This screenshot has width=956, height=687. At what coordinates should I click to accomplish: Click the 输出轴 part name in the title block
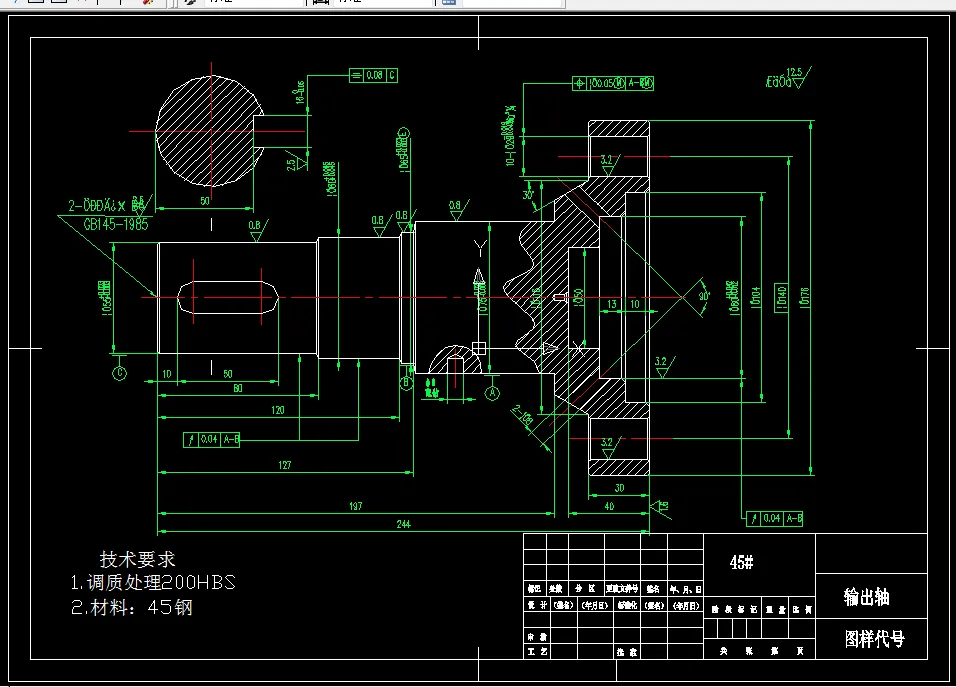click(x=866, y=598)
